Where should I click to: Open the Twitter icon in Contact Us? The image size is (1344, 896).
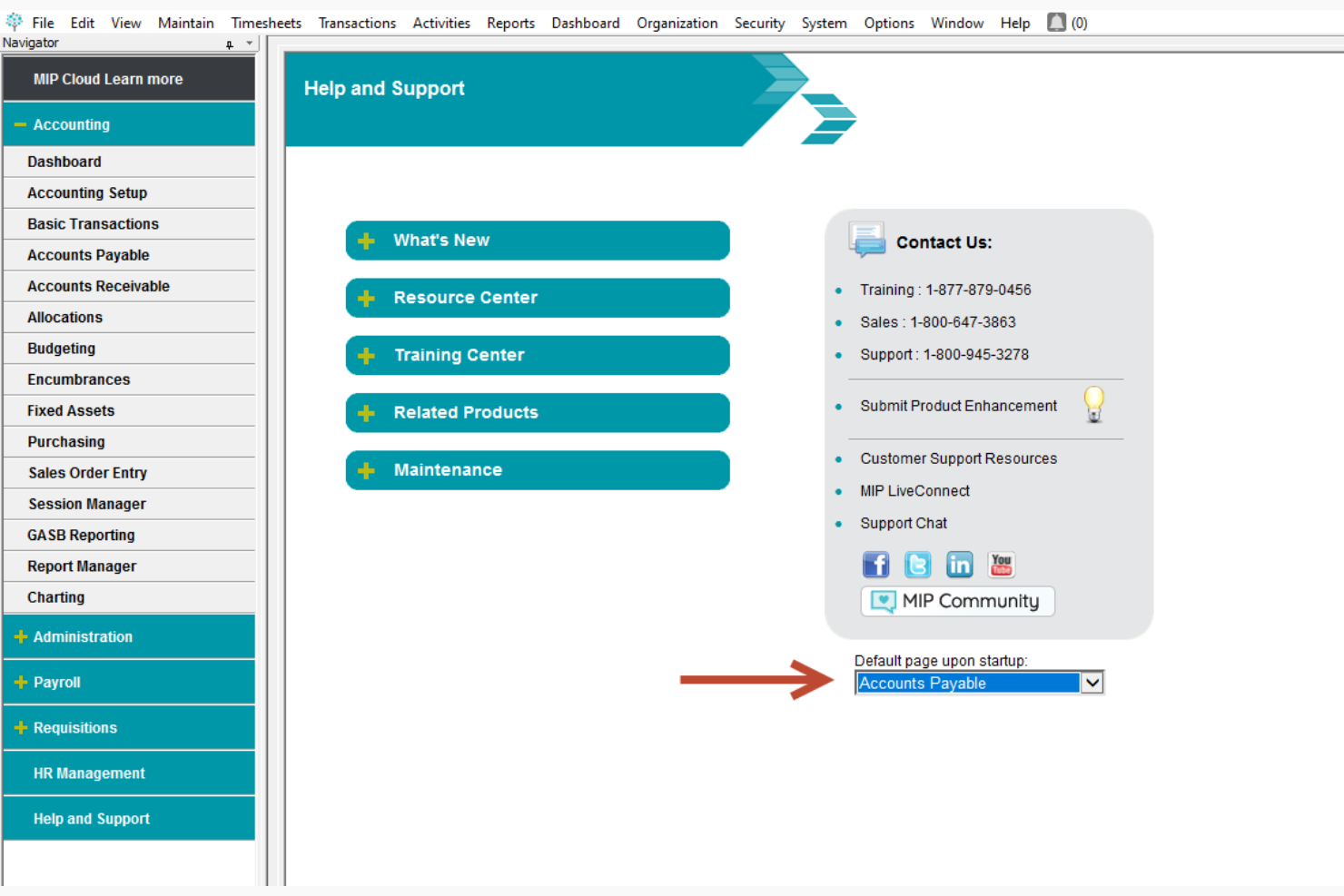tap(917, 565)
